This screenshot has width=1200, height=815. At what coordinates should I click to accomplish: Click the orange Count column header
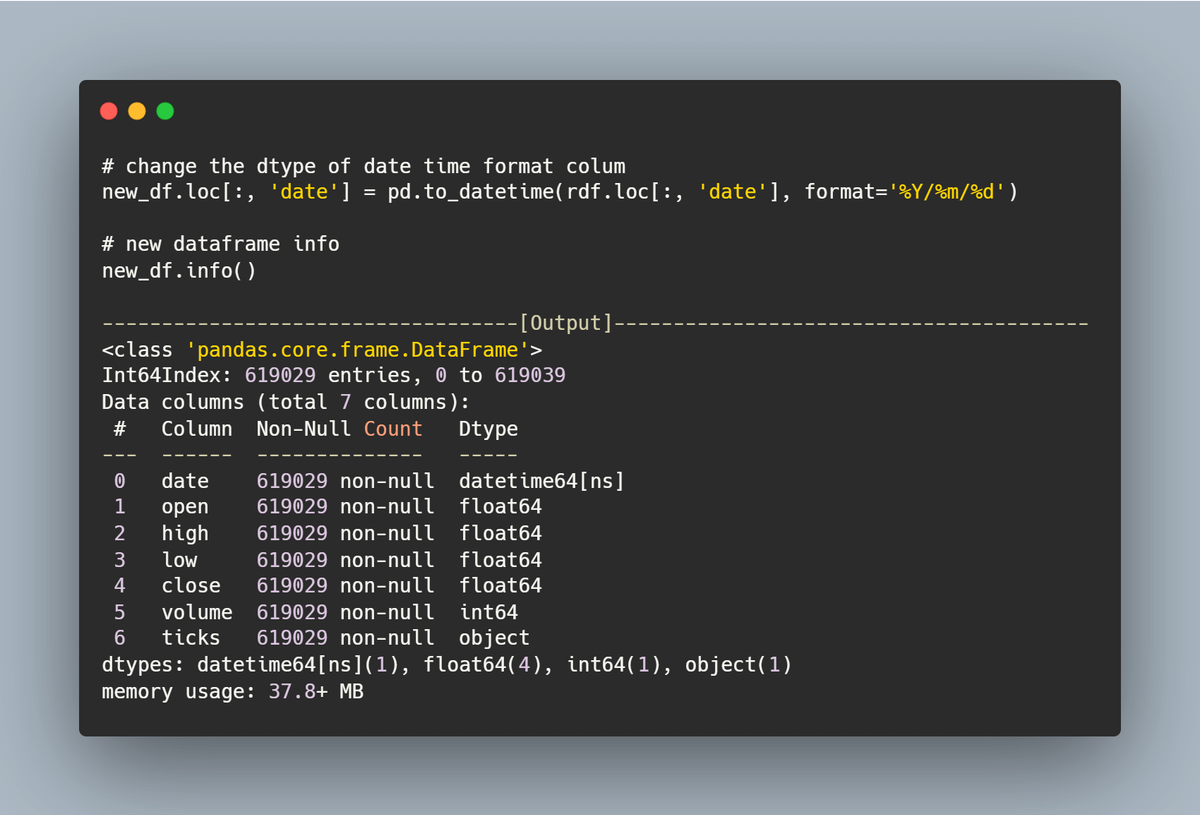[x=393, y=429]
